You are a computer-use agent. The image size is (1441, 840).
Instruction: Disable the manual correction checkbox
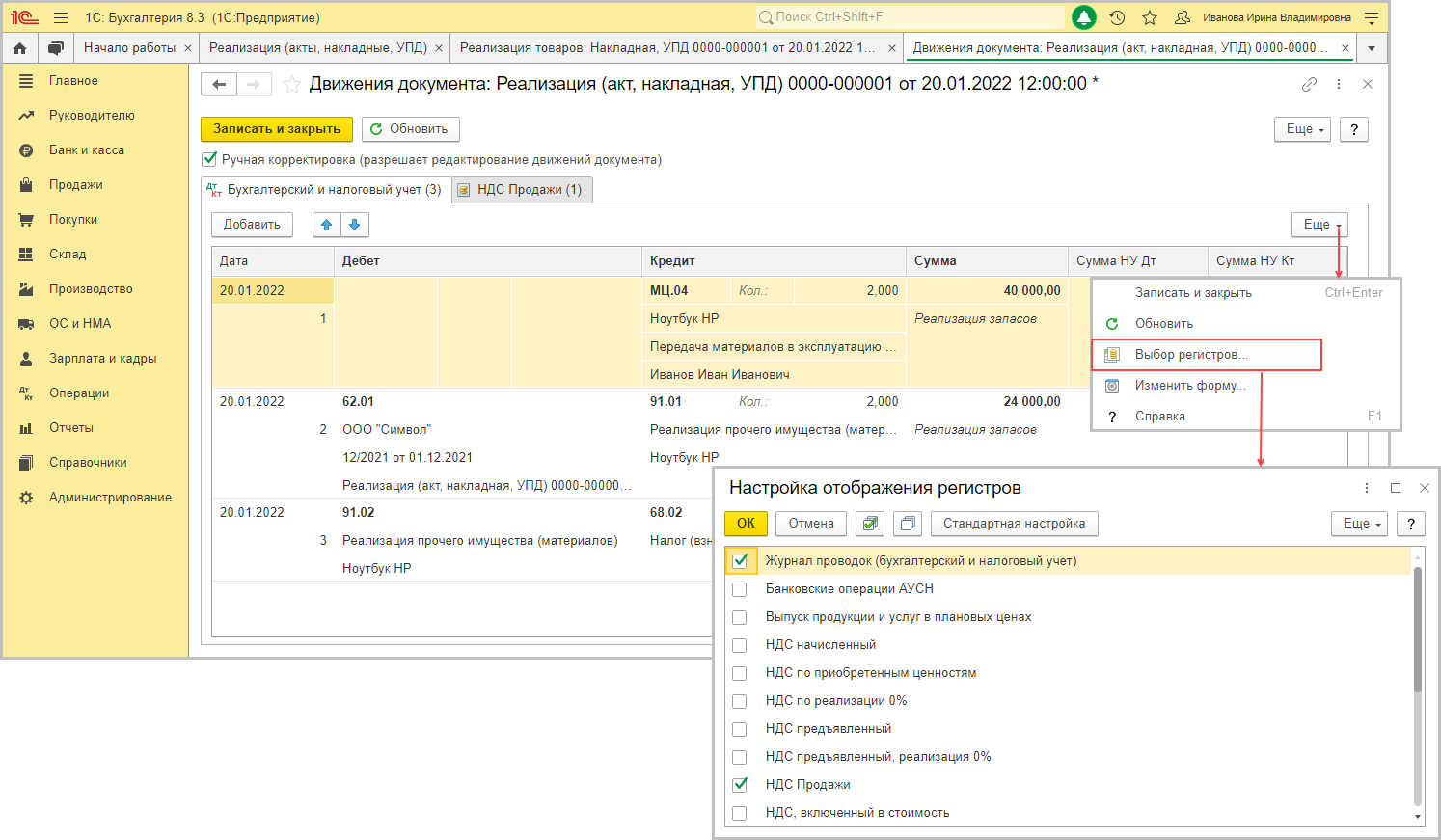[209, 159]
